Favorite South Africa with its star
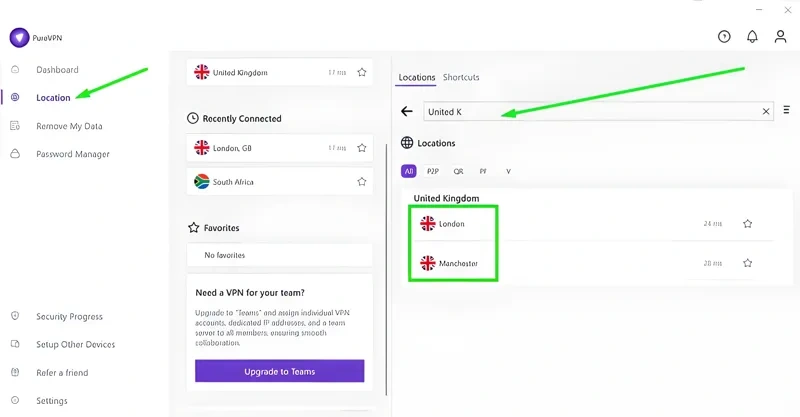The width and height of the screenshot is (800, 417). [x=362, y=182]
